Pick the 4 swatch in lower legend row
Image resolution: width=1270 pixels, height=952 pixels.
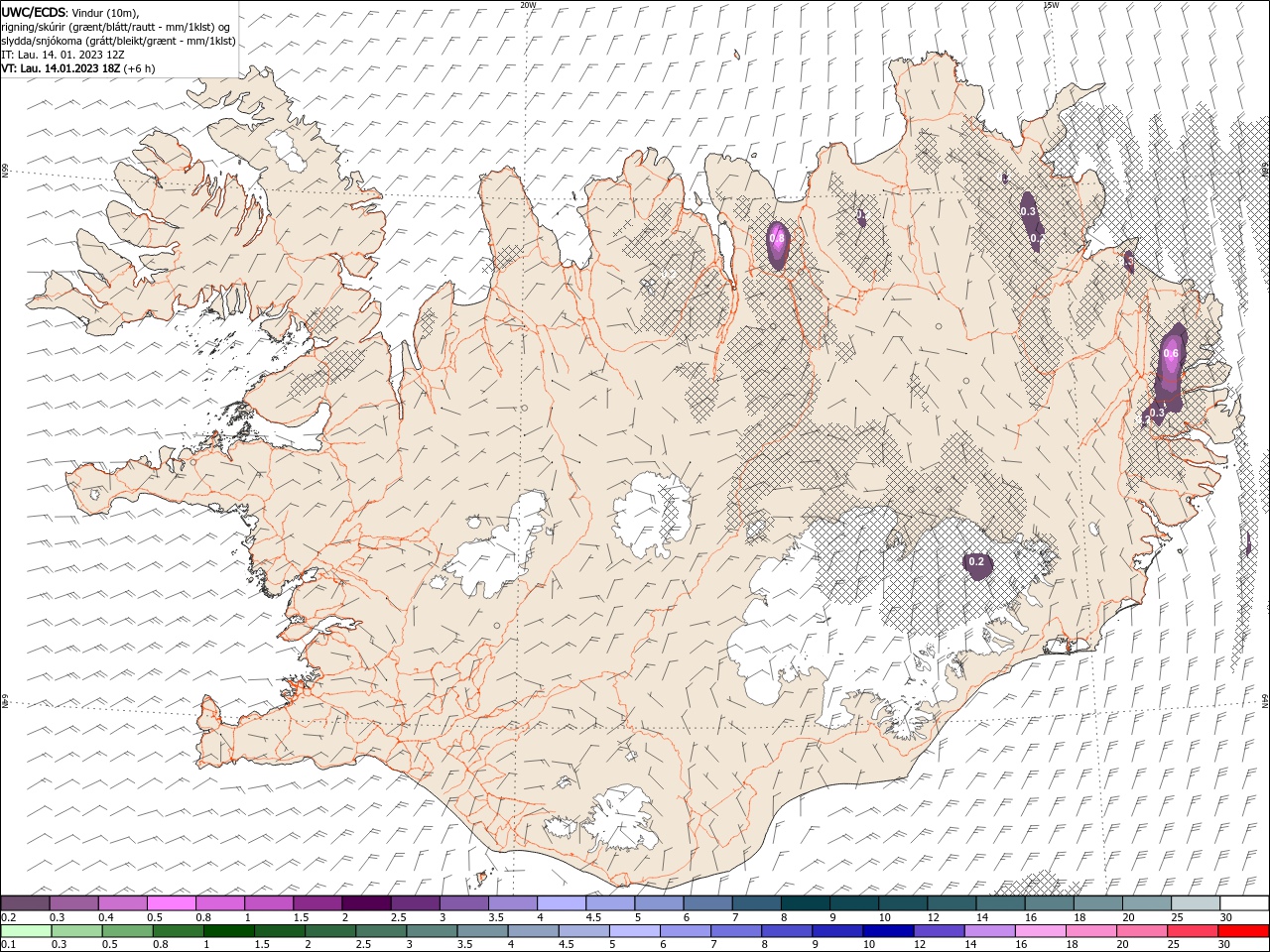coord(533,931)
